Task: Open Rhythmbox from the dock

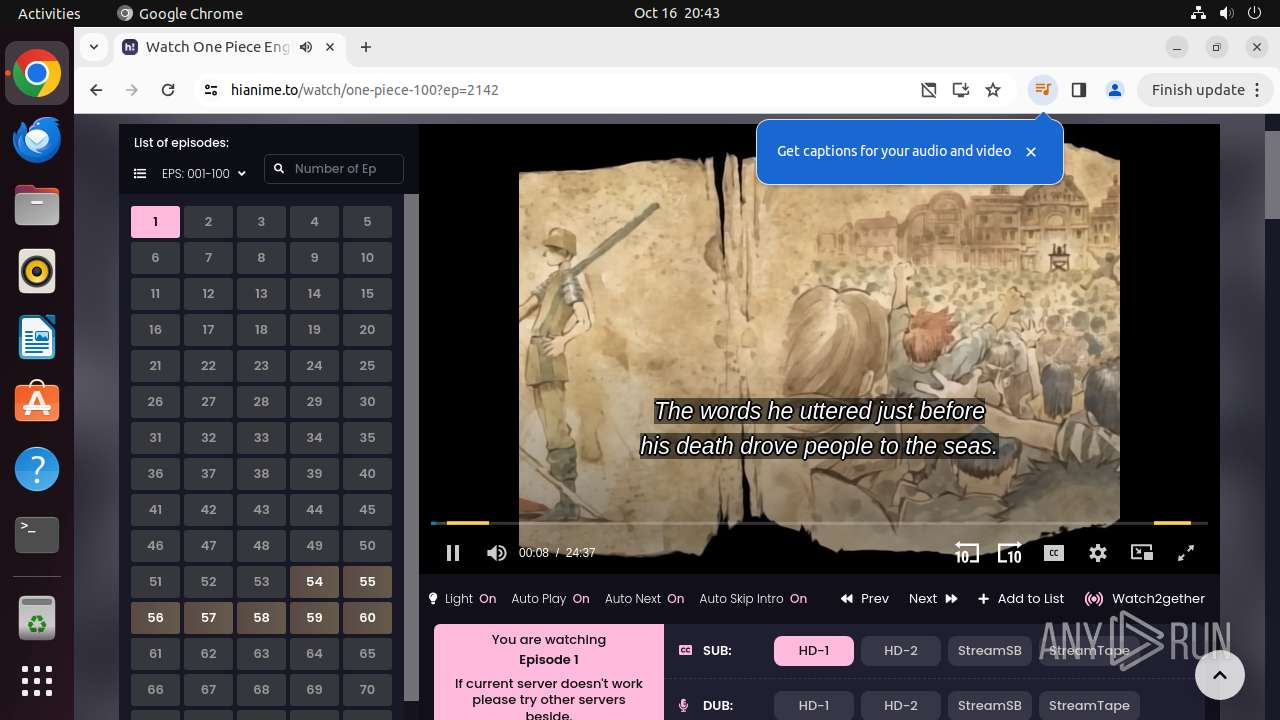Action: (37, 271)
